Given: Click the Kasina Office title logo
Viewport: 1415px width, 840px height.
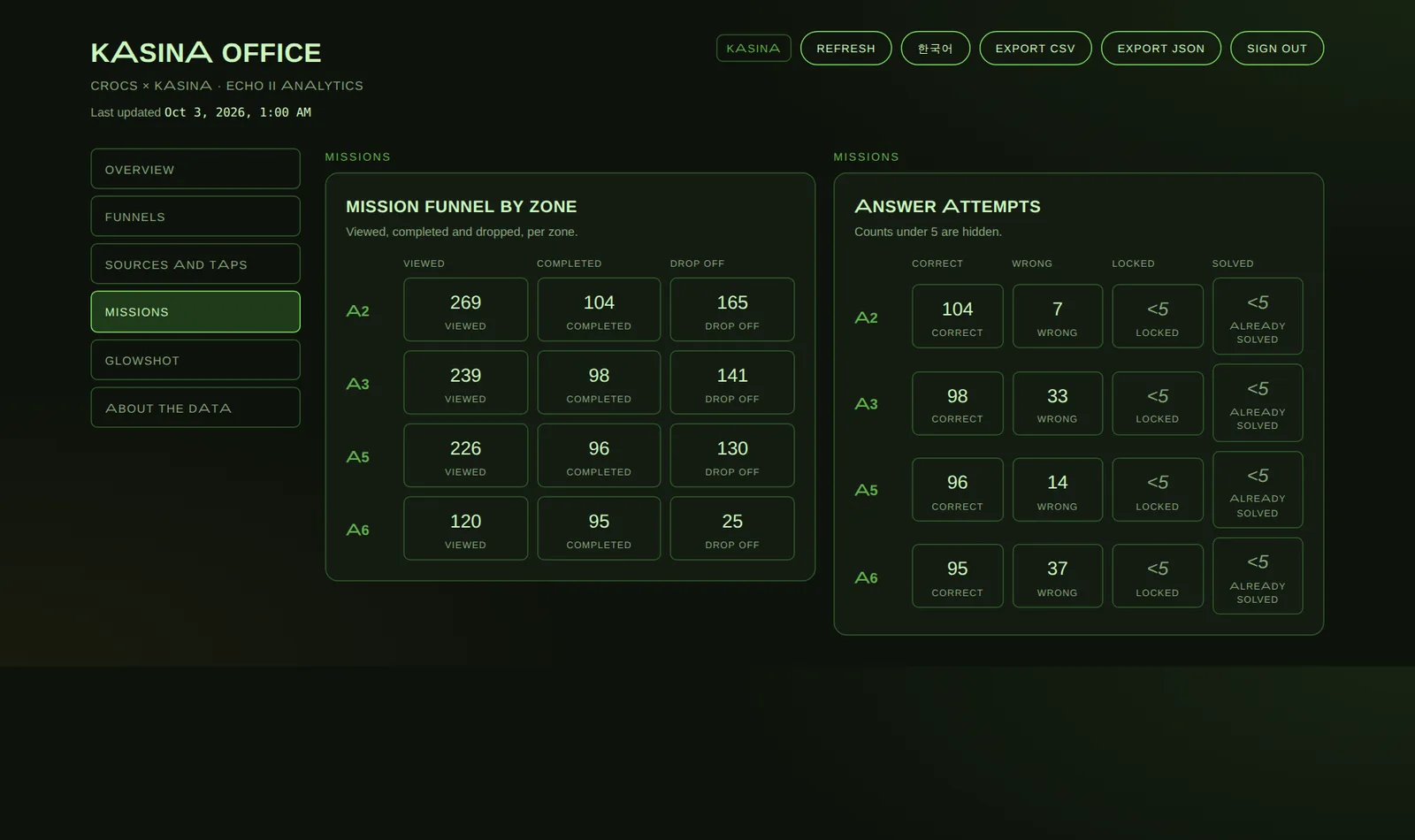Looking at the screenshot, I should tap(206, 52).
